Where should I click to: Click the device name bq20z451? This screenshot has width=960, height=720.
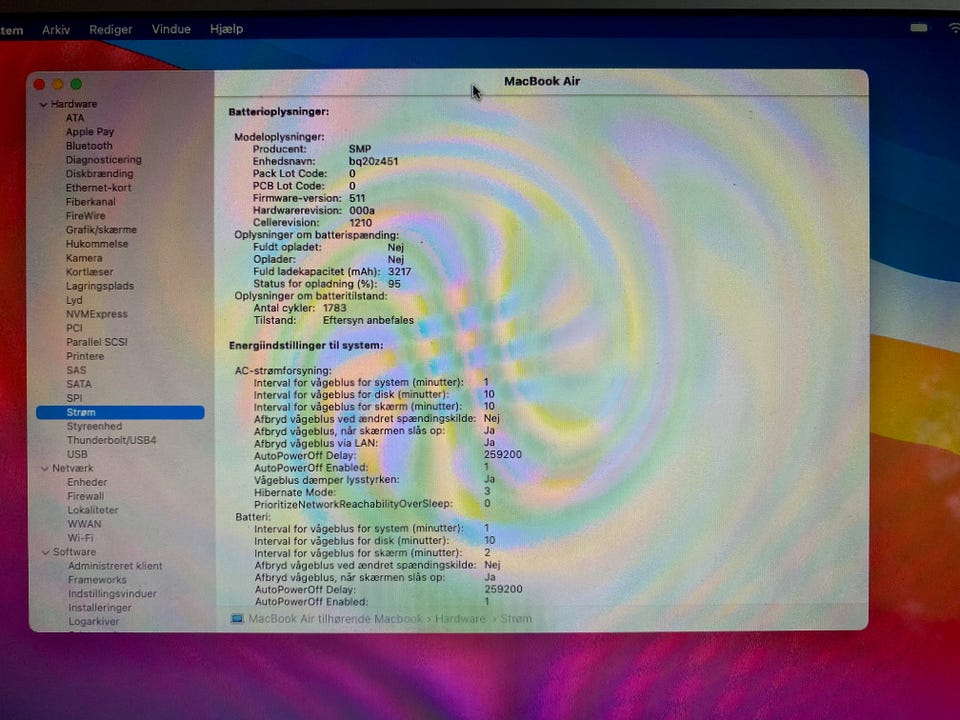pos(373,162)
